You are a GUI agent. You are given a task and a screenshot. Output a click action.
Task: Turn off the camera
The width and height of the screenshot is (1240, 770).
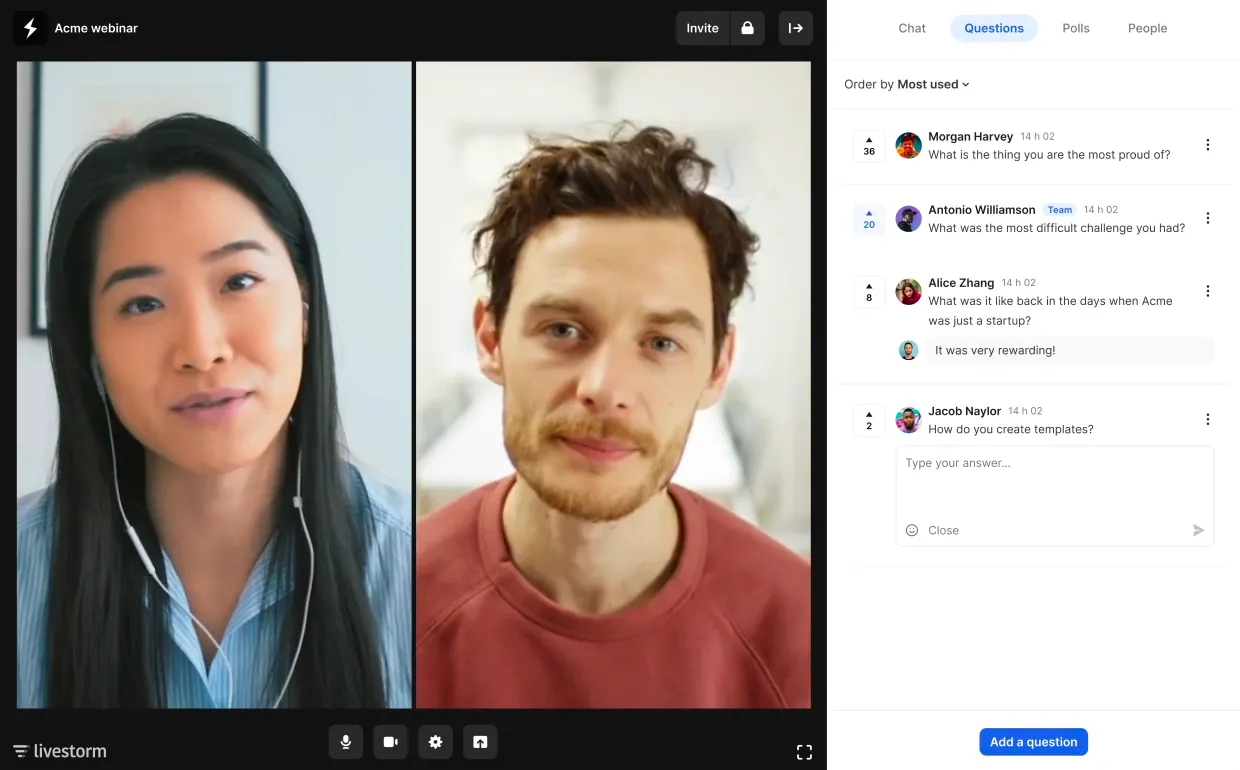click(x=390, y=742)
